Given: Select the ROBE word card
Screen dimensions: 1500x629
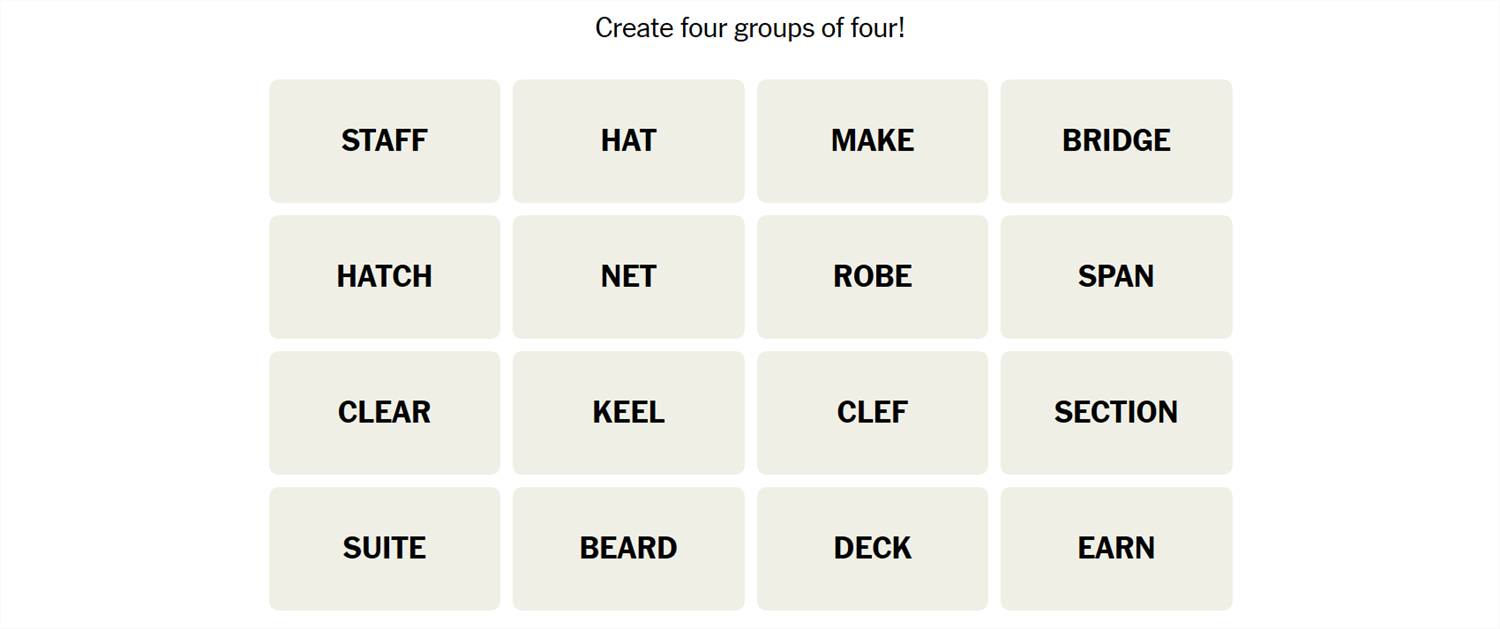Looking at the screenshot, I should (x=872, y=277).
